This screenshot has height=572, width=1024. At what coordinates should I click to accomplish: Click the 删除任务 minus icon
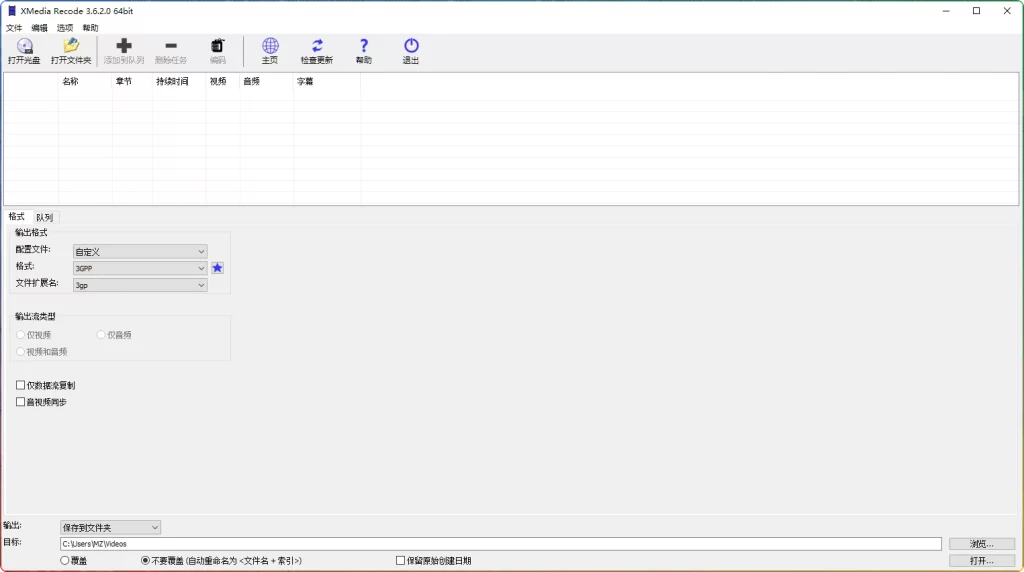tap(171, 46)
